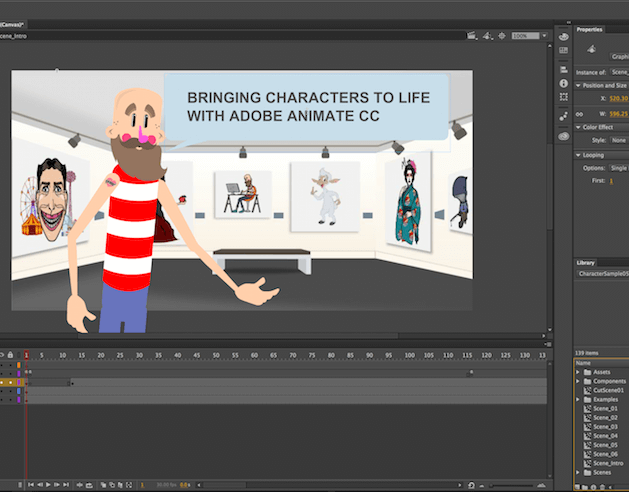The height and width of the screenshot is (492, 629).
Task: Go to last frame button
Action: [x=66, y=485]
